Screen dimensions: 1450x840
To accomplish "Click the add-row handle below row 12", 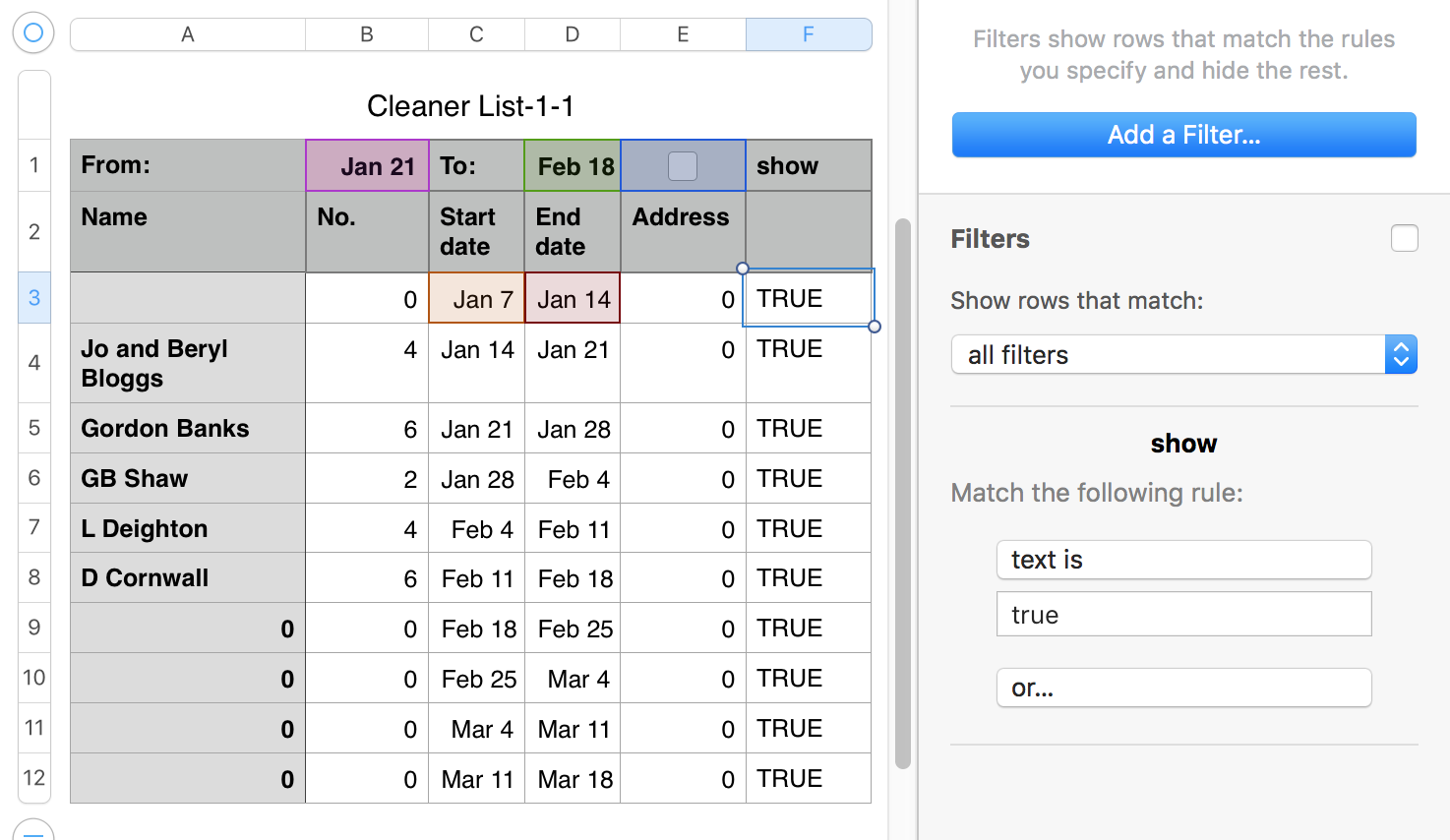I will click(x=33, y=831).
